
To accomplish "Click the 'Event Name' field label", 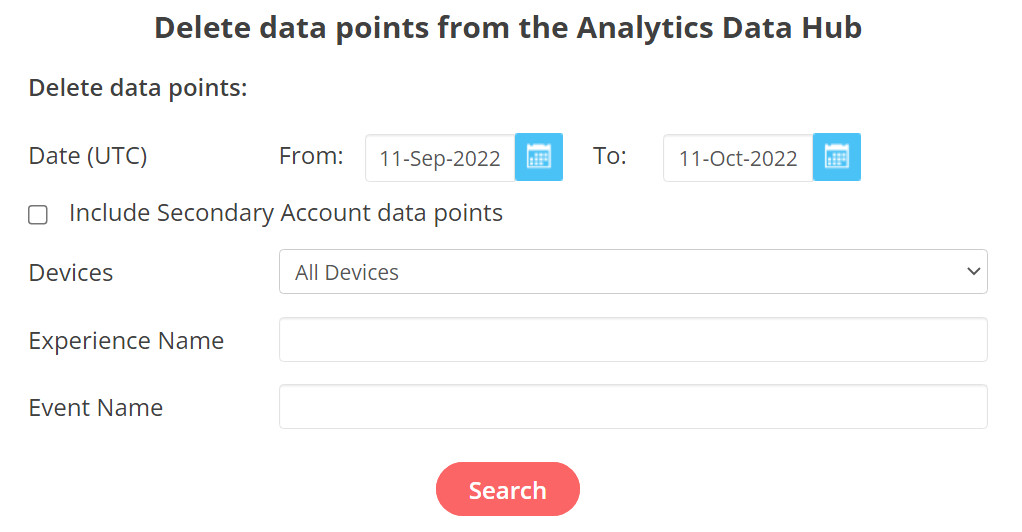I will [96, 408].
